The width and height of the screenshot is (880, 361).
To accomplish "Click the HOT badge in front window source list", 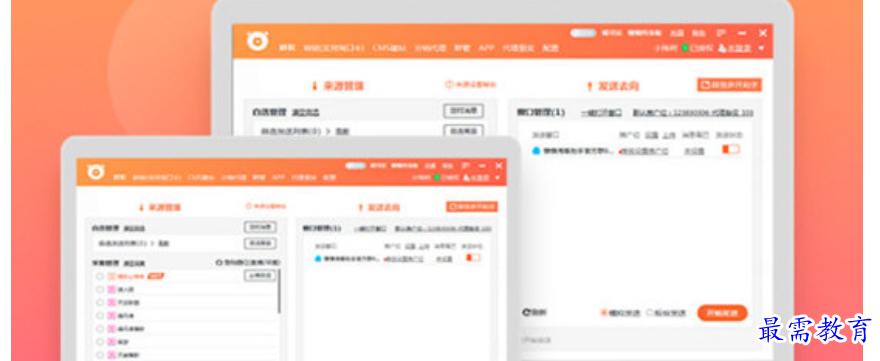I will pyautogui.click(x=155, y=276).
